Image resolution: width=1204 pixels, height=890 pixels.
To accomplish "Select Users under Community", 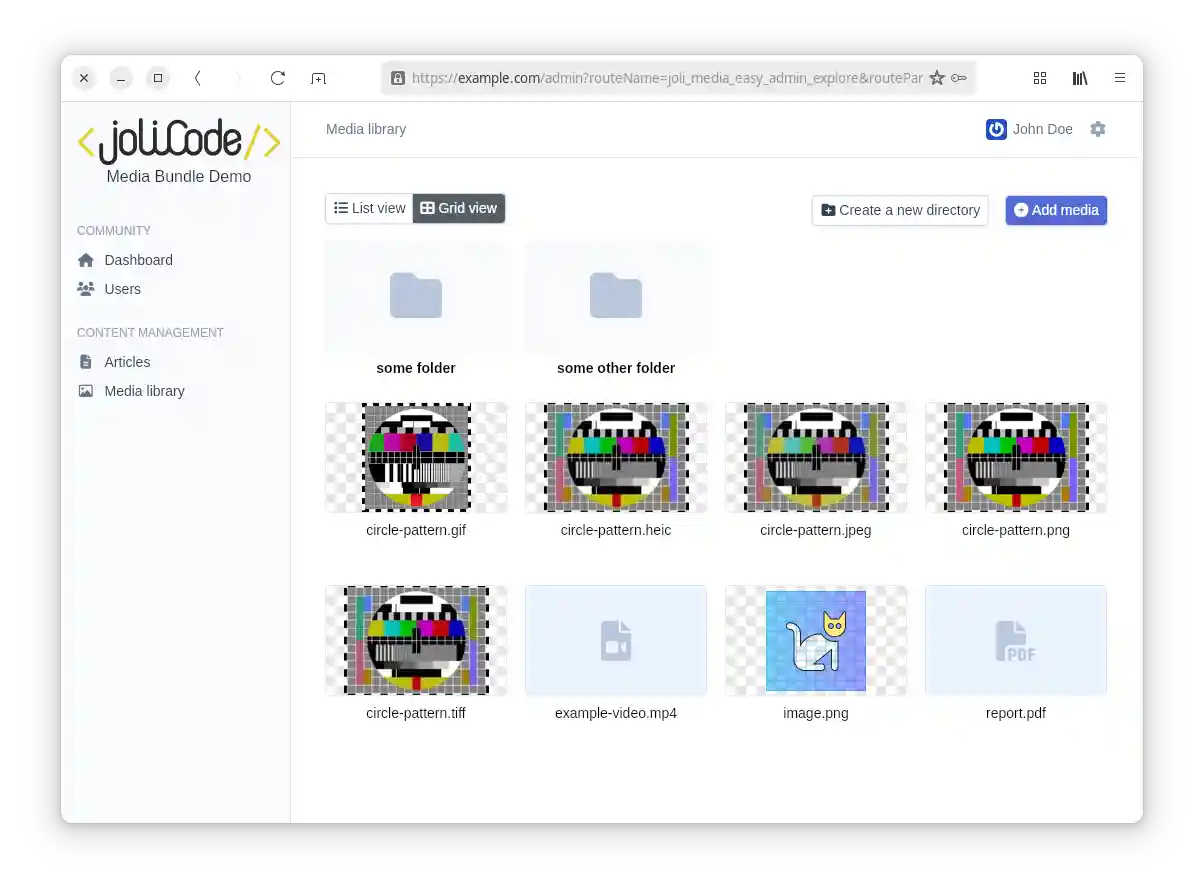I will point(122,289).
